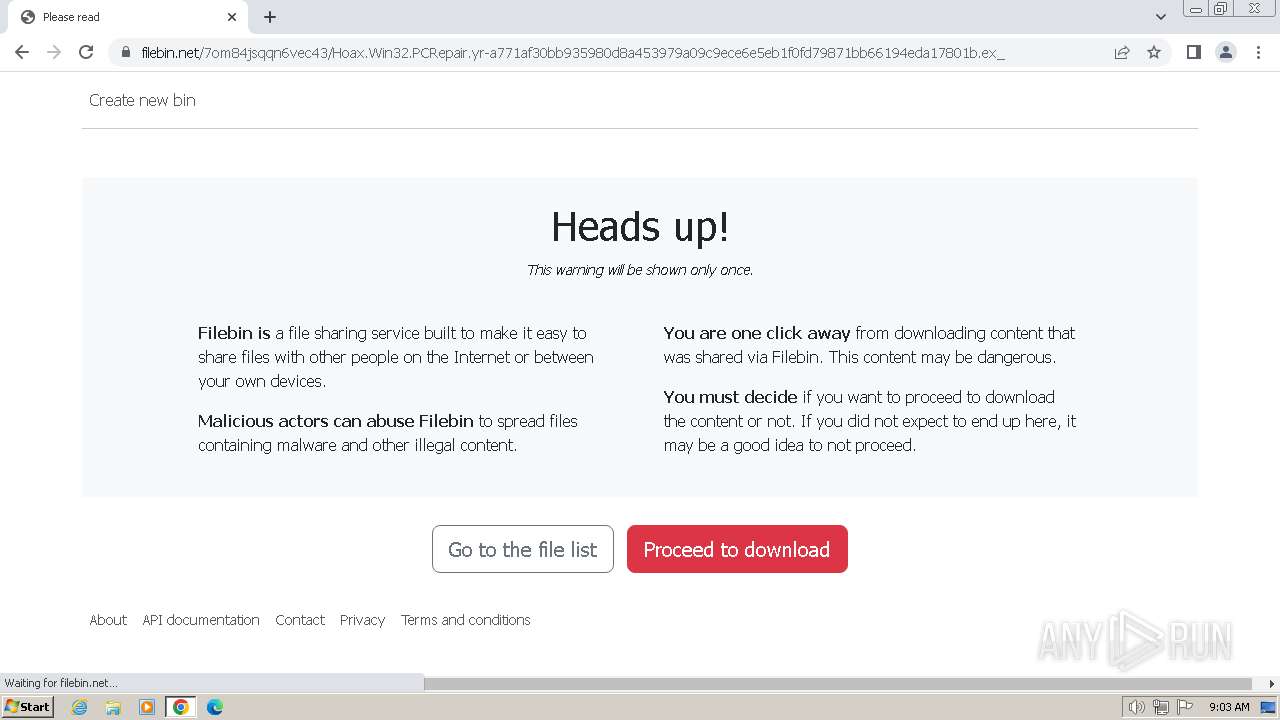Click 'Go to the file list' button
This screenshot has height=720, width=1280.
coord(523,549)
